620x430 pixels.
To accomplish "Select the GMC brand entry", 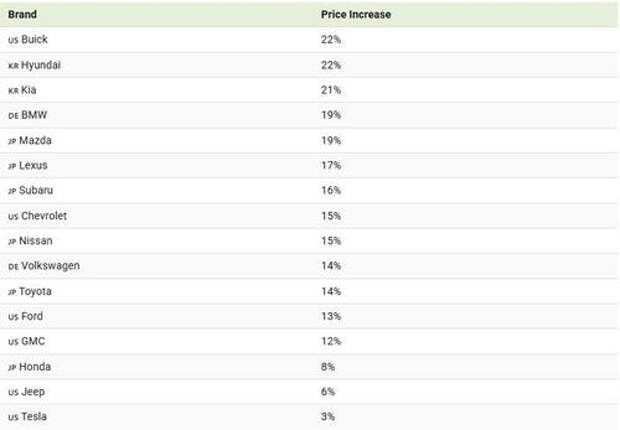I will 33,341.
